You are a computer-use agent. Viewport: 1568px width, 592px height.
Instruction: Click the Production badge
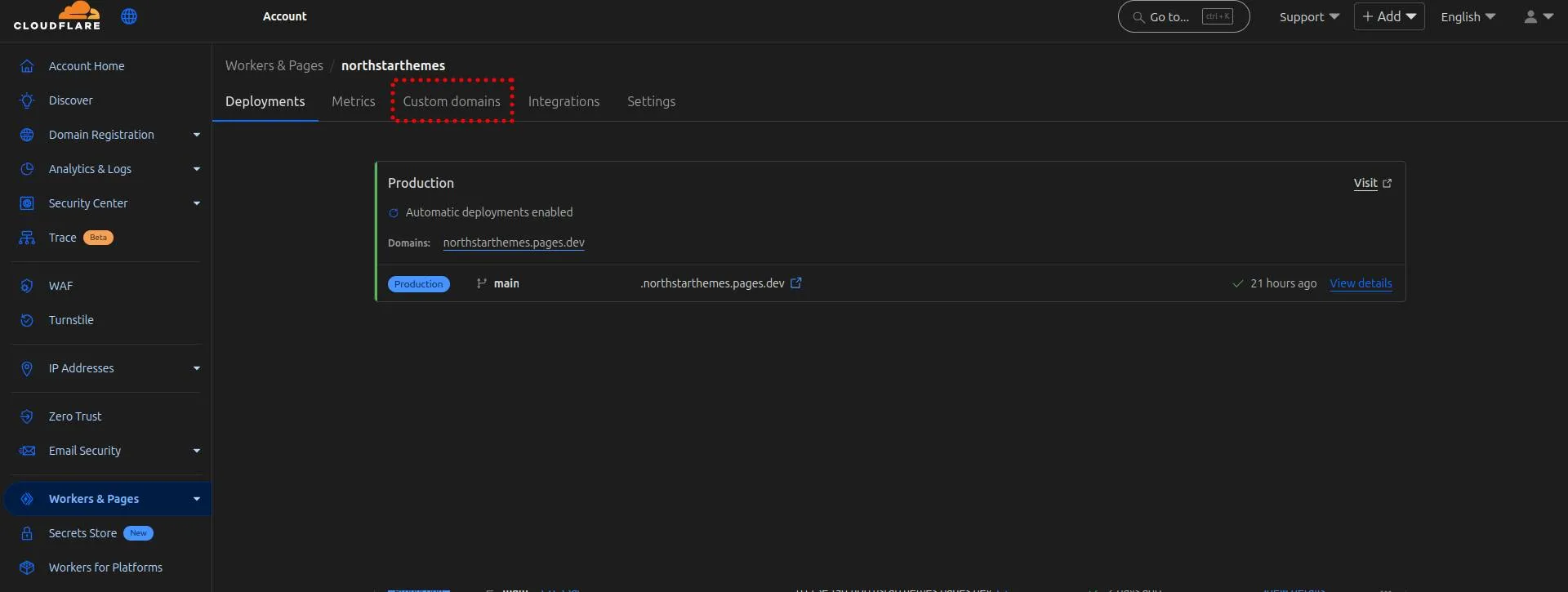pyautogui.click(x=419, y=284)
